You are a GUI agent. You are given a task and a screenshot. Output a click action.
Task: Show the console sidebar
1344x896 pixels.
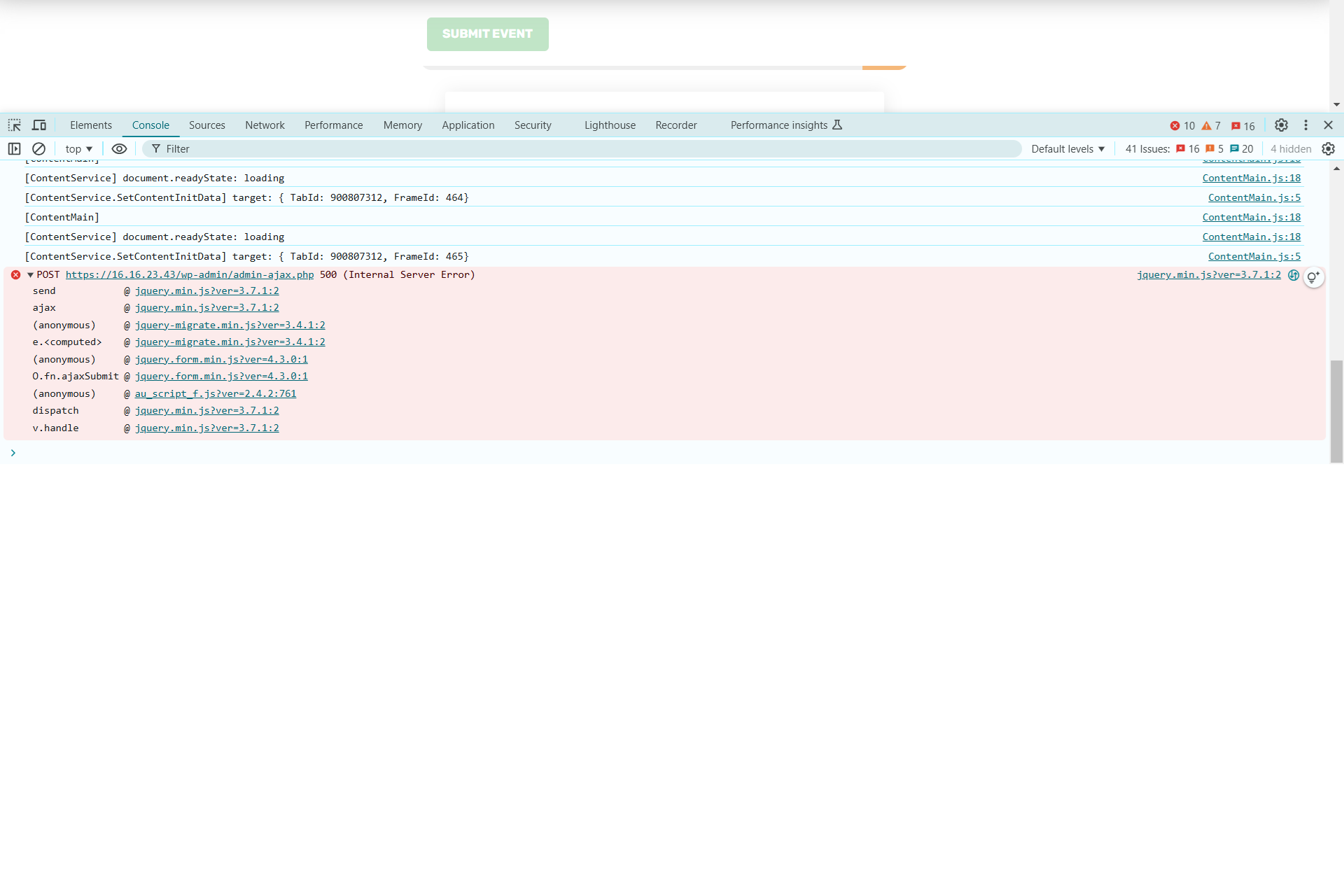[14, 149]
